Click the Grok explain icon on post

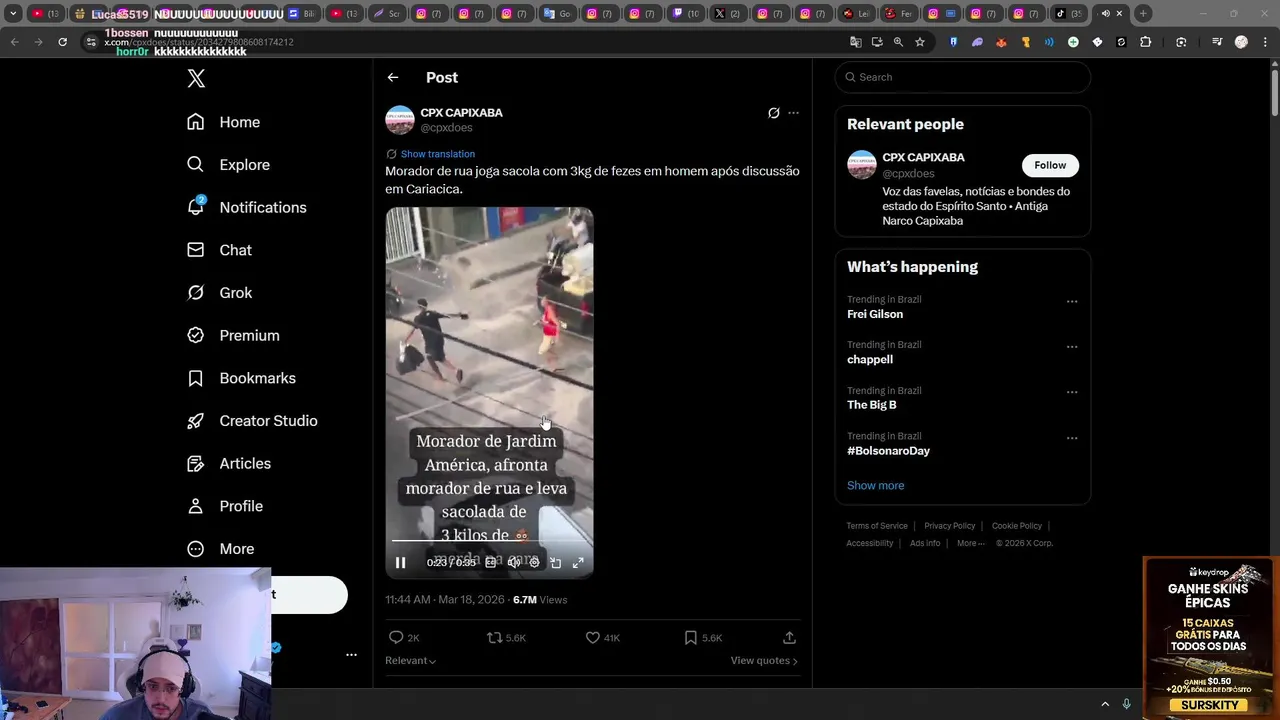(773, 113)
